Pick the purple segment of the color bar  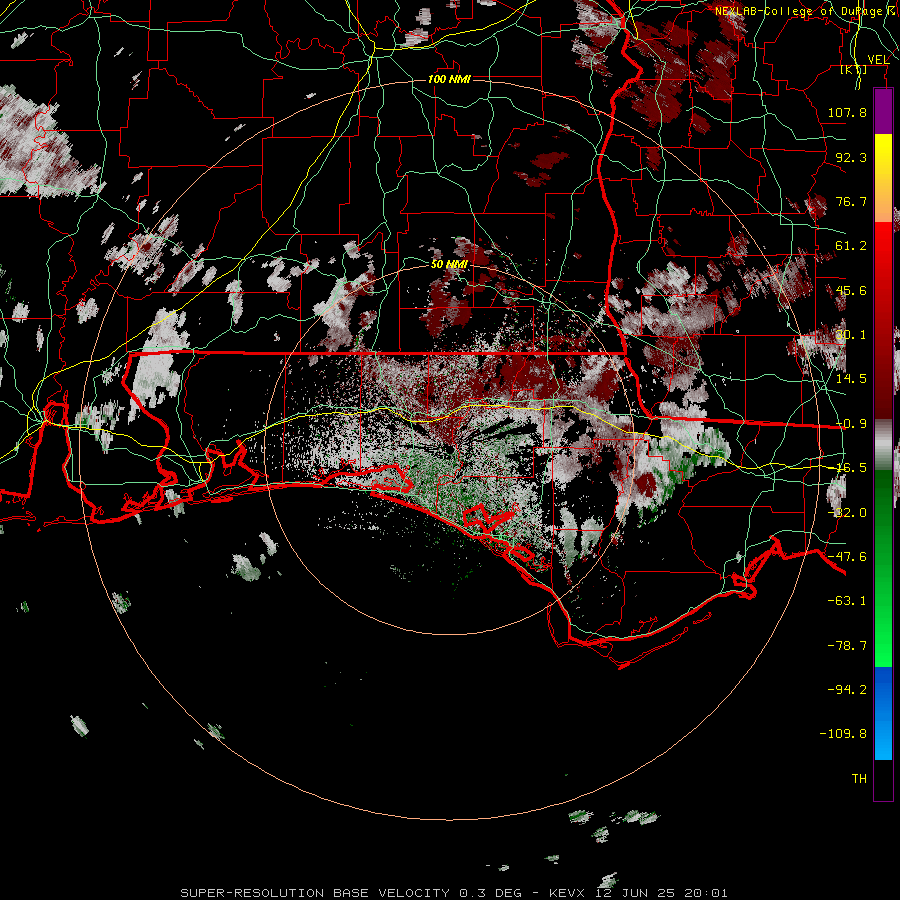883,111
